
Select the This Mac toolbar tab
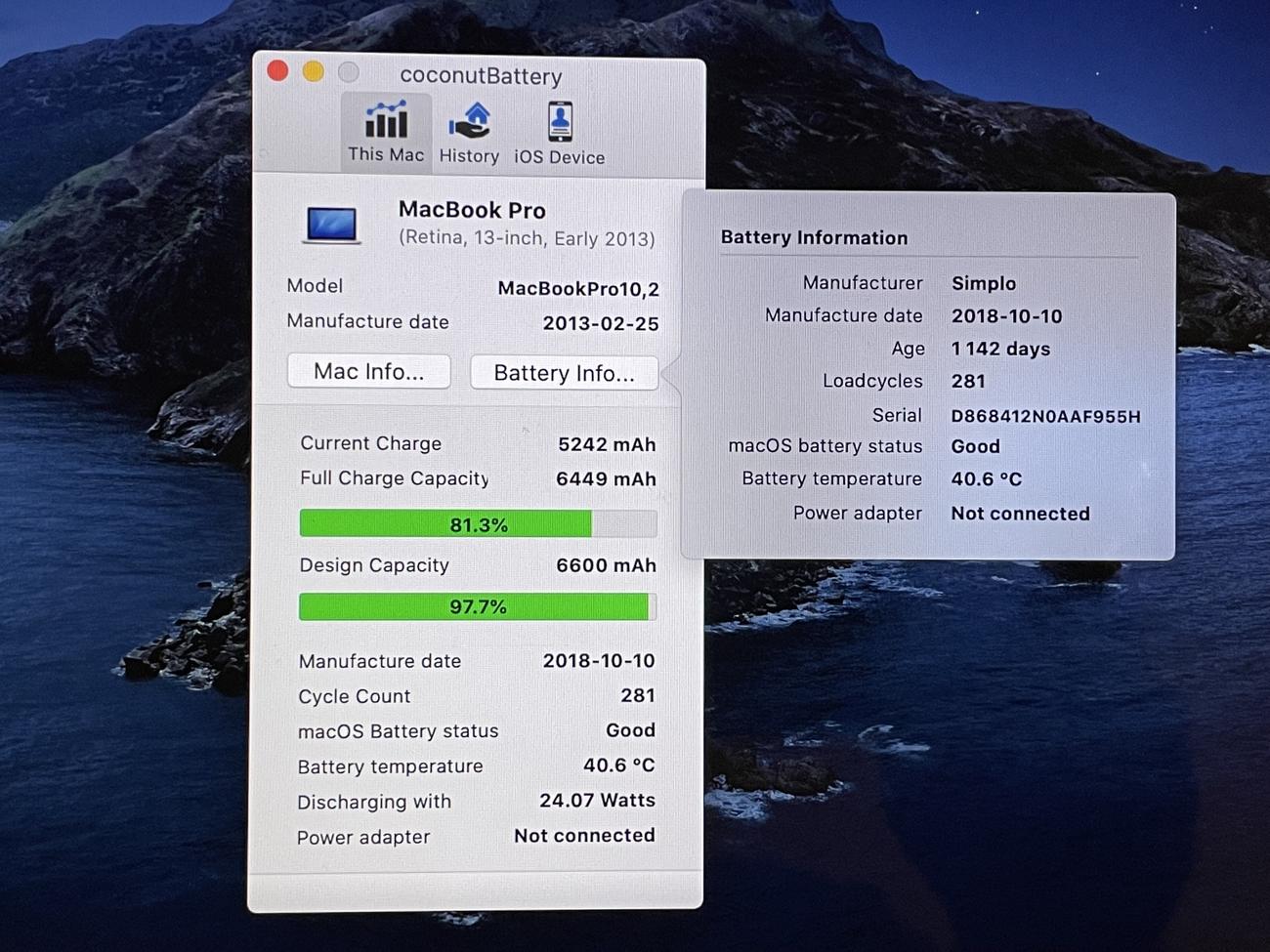(x=386, y=133)
